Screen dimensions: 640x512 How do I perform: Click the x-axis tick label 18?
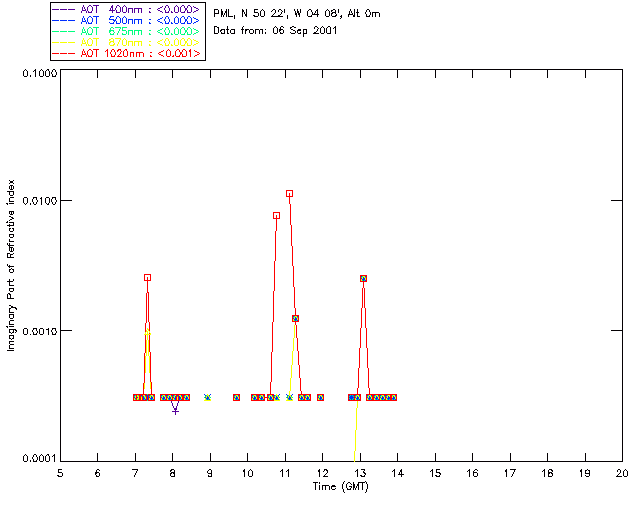pyautogui.click(x=547, y=473)
